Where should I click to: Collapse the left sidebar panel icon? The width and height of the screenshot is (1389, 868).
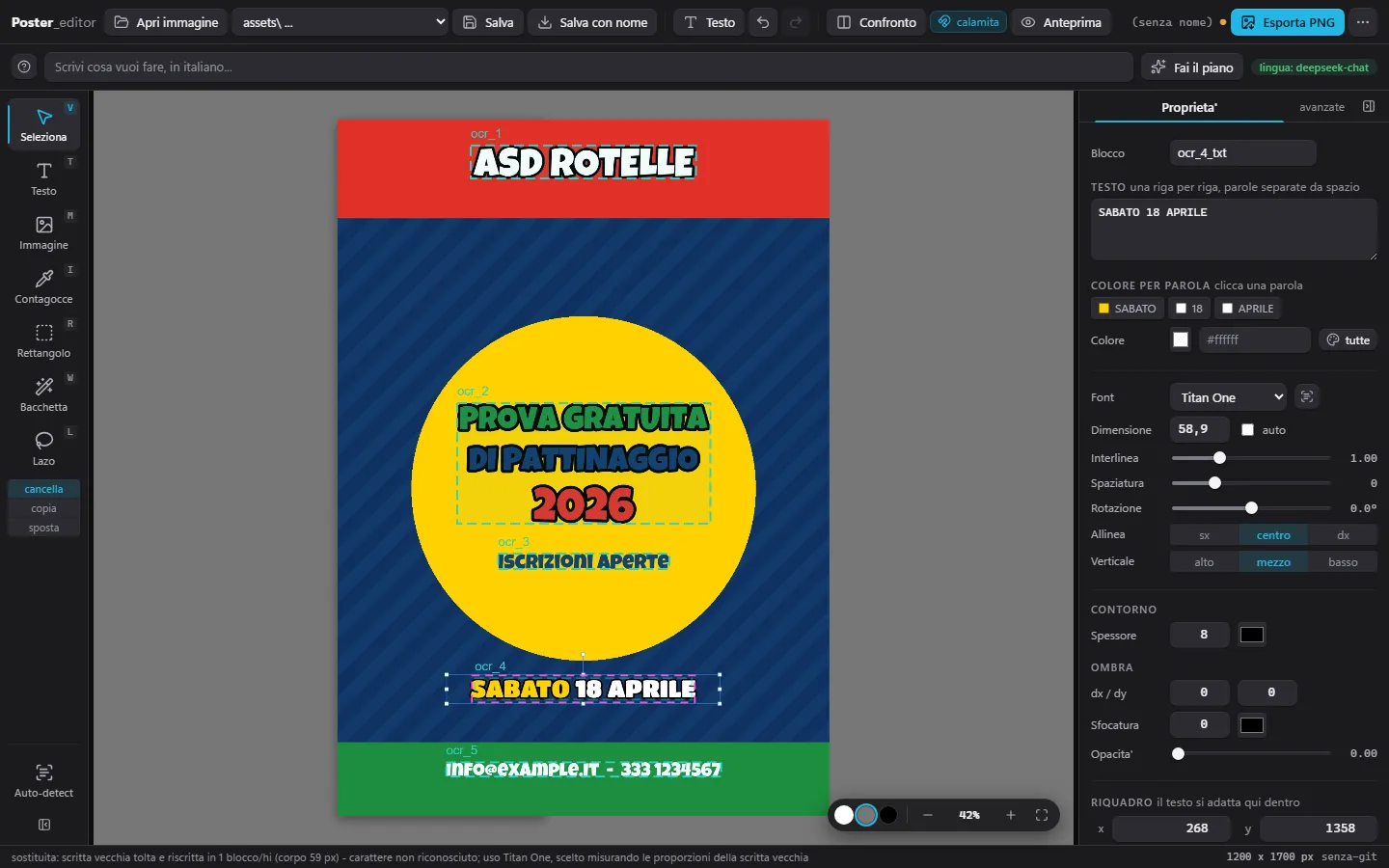point(44,825)
